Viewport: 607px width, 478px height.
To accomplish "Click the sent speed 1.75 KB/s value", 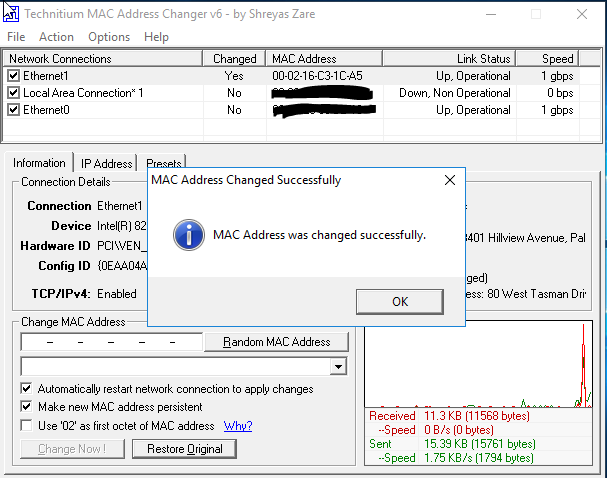I will click(x=479, y=458).
